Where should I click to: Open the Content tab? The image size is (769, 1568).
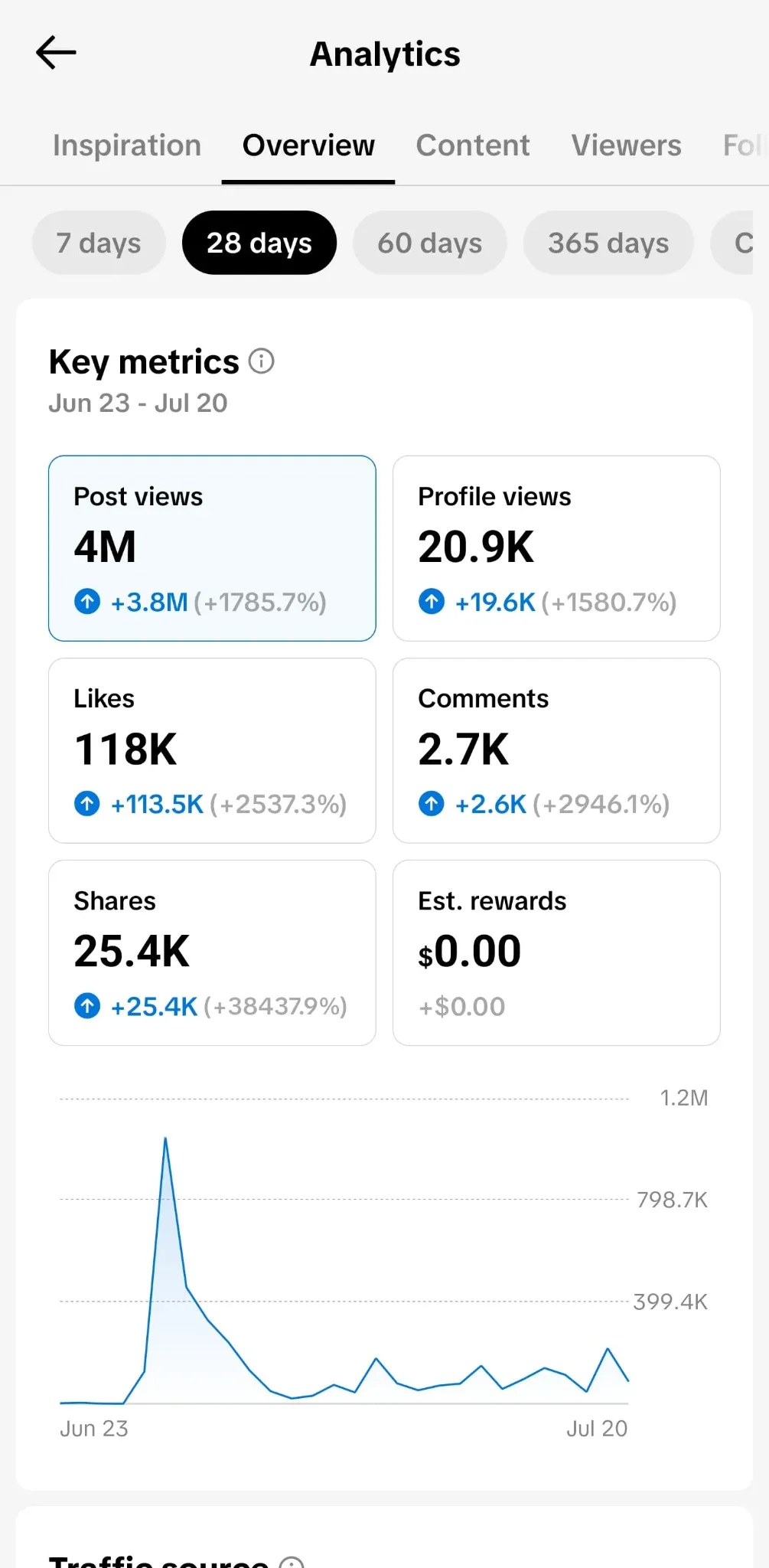click(473, 145)
